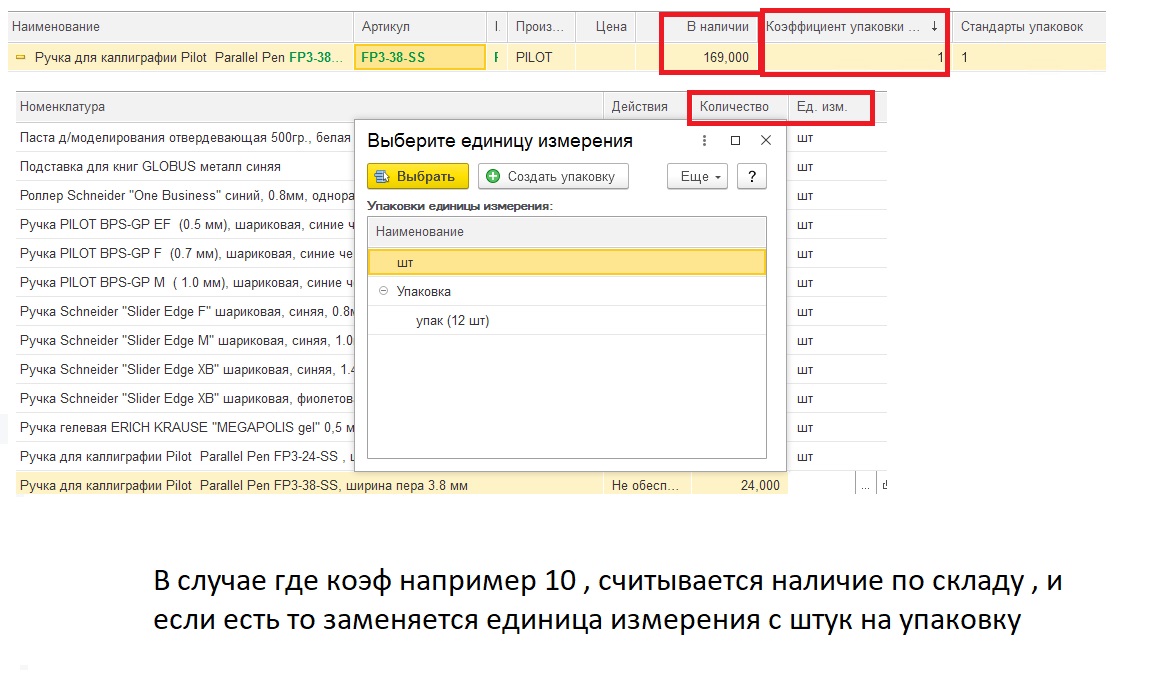Select the шт unit row
Image resolution: width=1153 pixels, height=687 pixels.
pos(566,262)
